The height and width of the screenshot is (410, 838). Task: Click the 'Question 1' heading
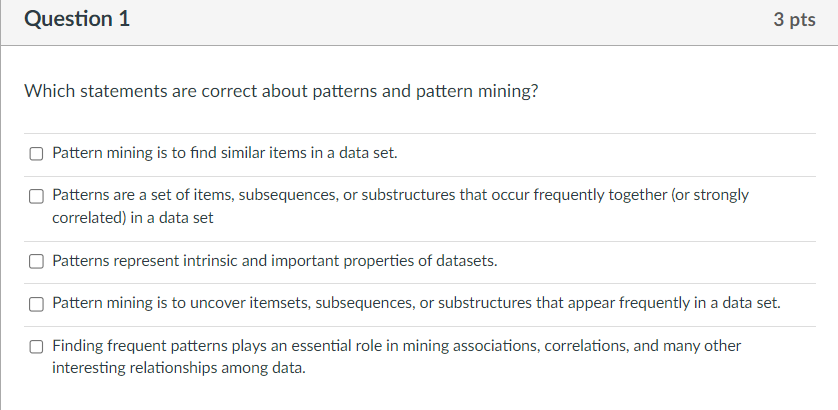point(76,20)
